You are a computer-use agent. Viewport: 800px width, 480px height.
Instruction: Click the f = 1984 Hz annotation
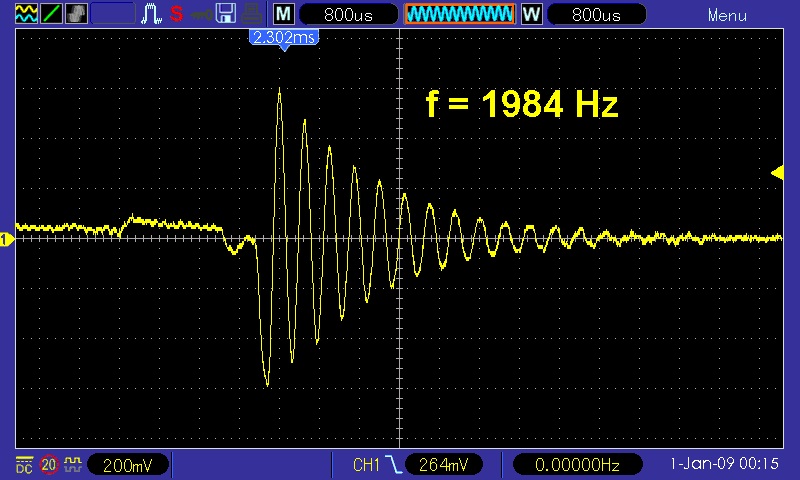[522, 104]
